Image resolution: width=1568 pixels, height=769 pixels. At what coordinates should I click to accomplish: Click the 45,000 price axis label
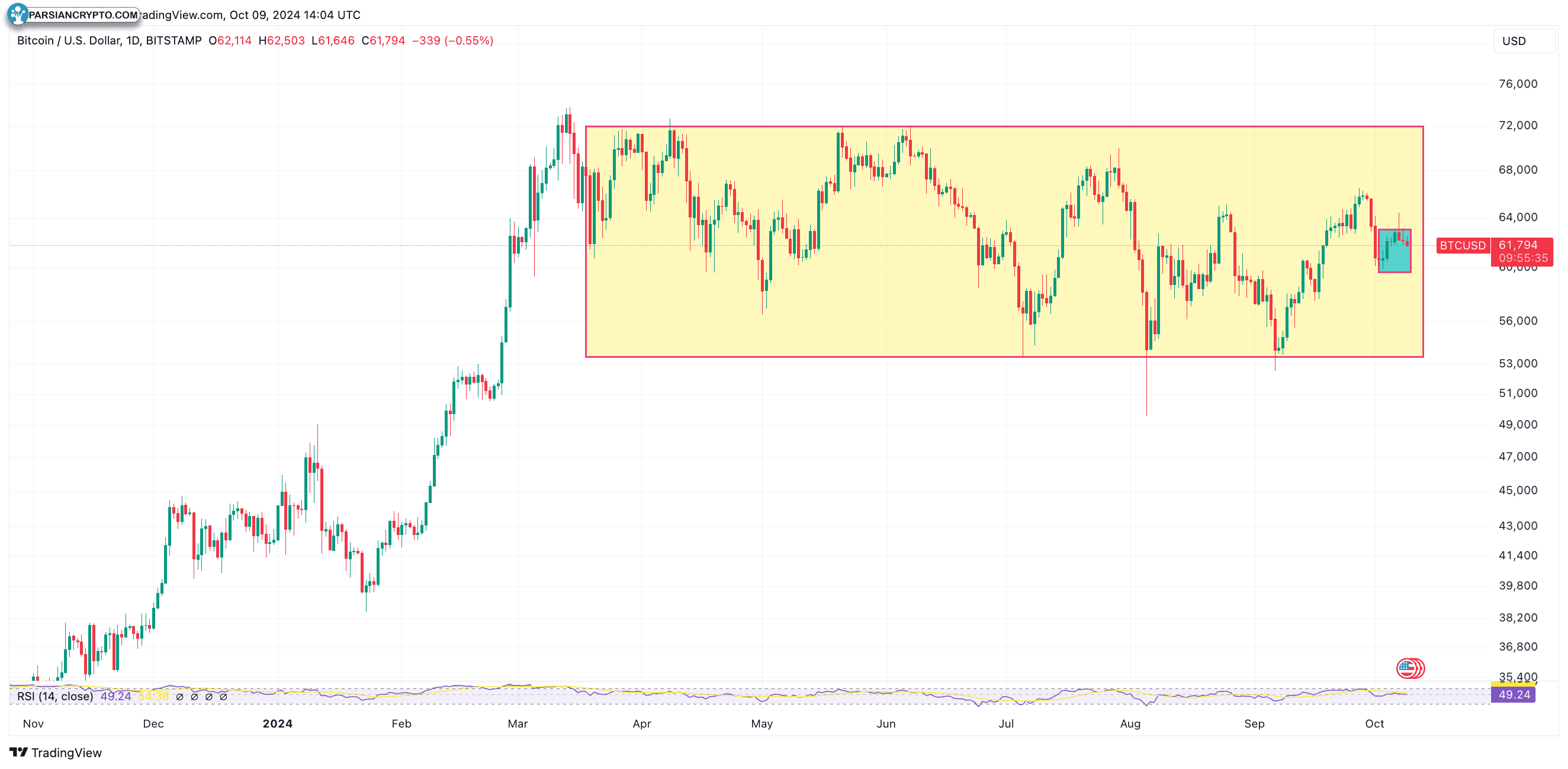(x=1518, y=490)
